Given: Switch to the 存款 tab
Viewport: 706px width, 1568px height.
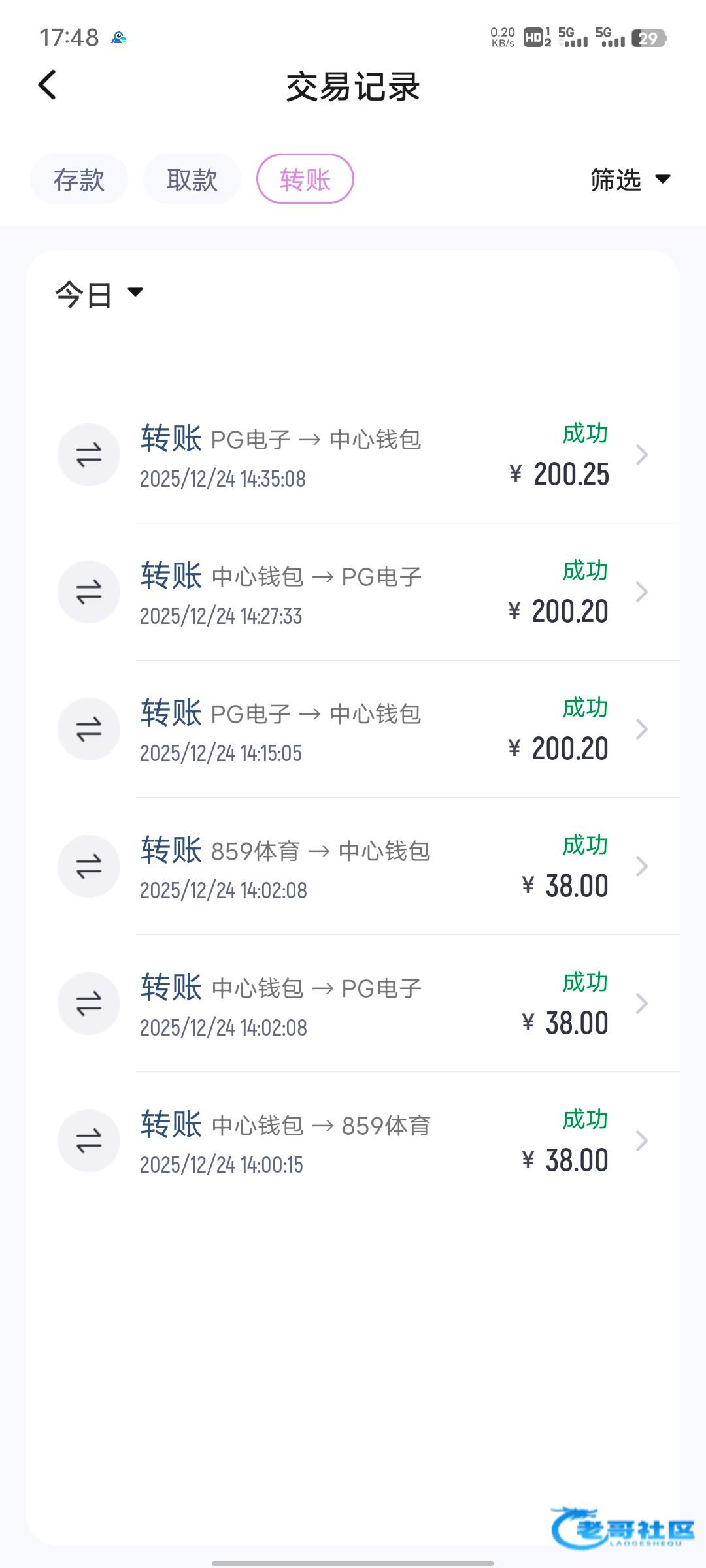Looking at the screenshot, I should [x=79, y=179].
